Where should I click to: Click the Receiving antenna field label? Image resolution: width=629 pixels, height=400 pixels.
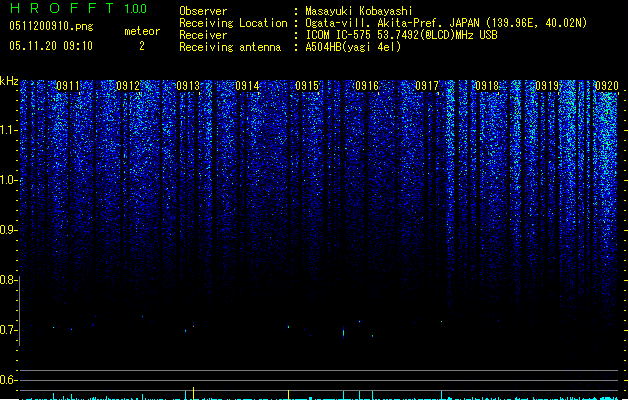[230, 47]
